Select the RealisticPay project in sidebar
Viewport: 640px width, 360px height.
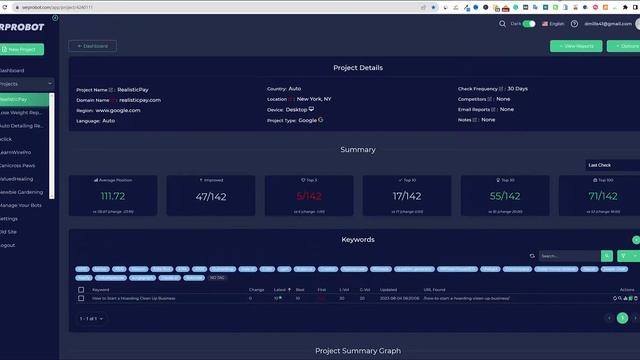[24, 99]
